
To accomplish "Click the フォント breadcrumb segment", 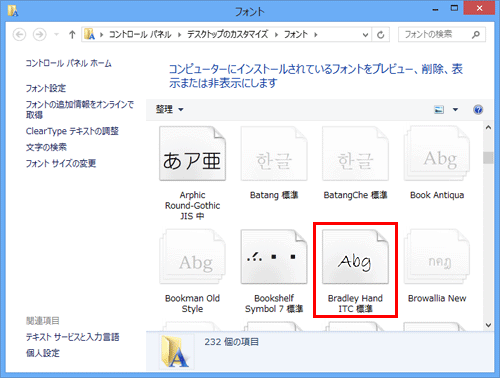I will point(296,34).
